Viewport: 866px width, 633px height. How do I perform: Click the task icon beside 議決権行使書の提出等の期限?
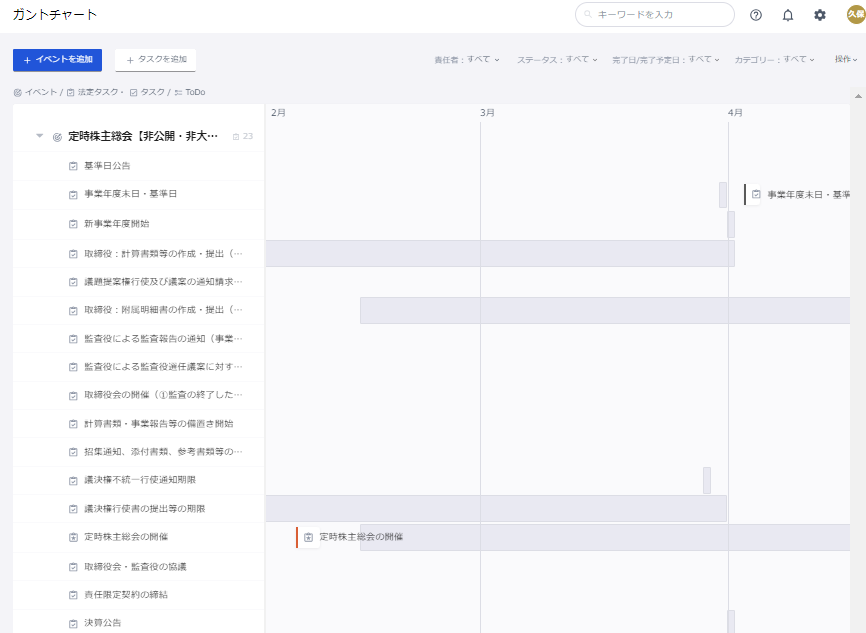73,509
